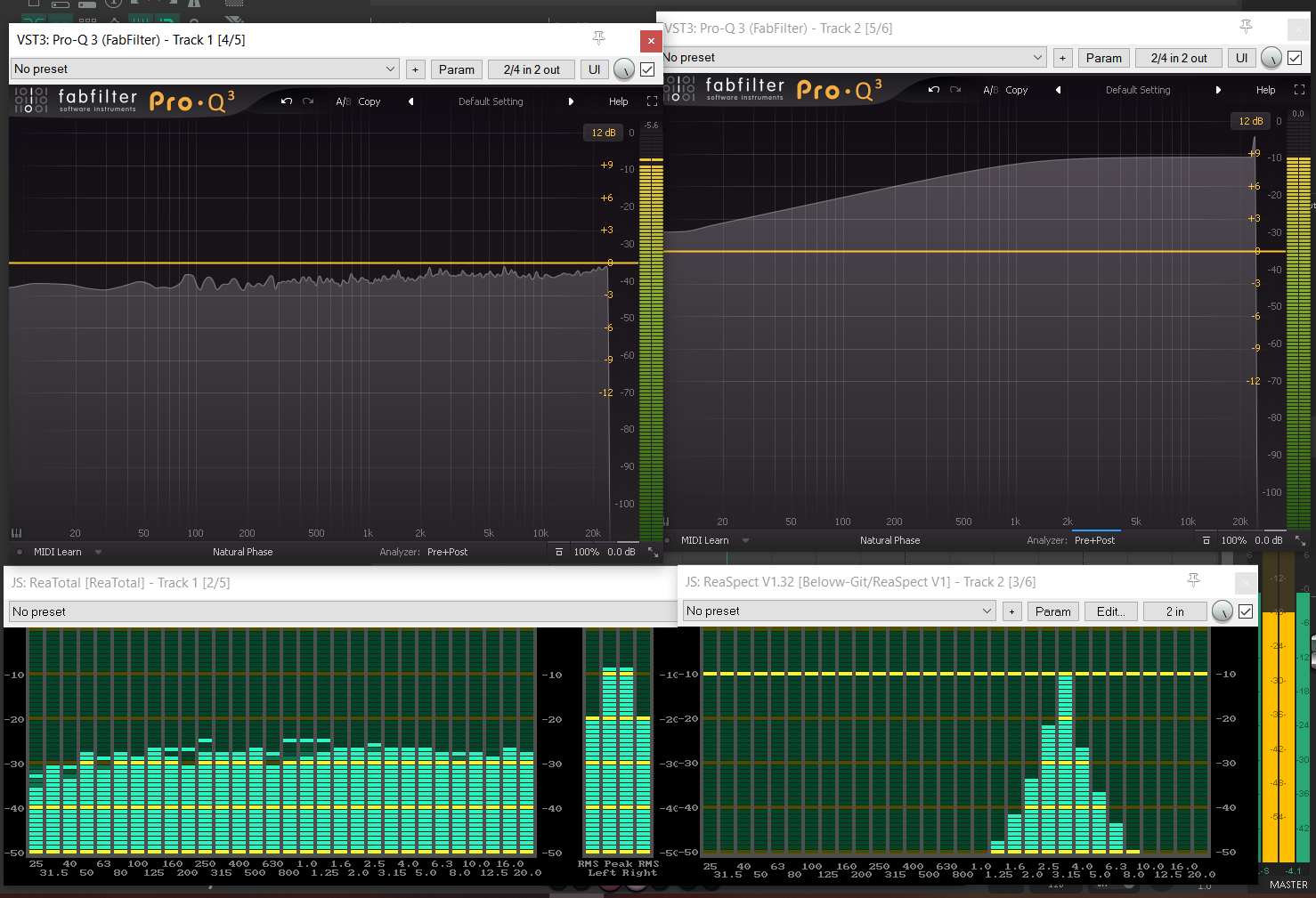
Task: Click + preset button in Track 2 Pro-Q
Action: 1062,58
